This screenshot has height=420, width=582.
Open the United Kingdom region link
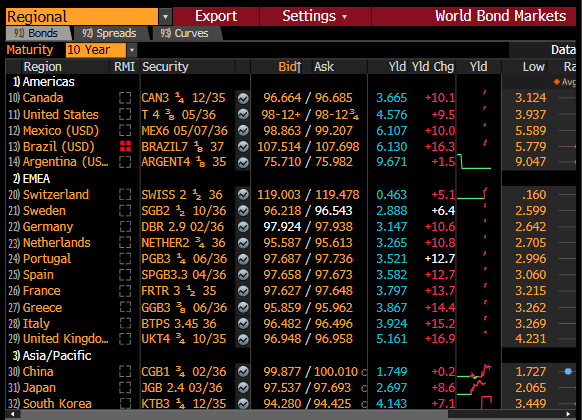click(66, 339)
